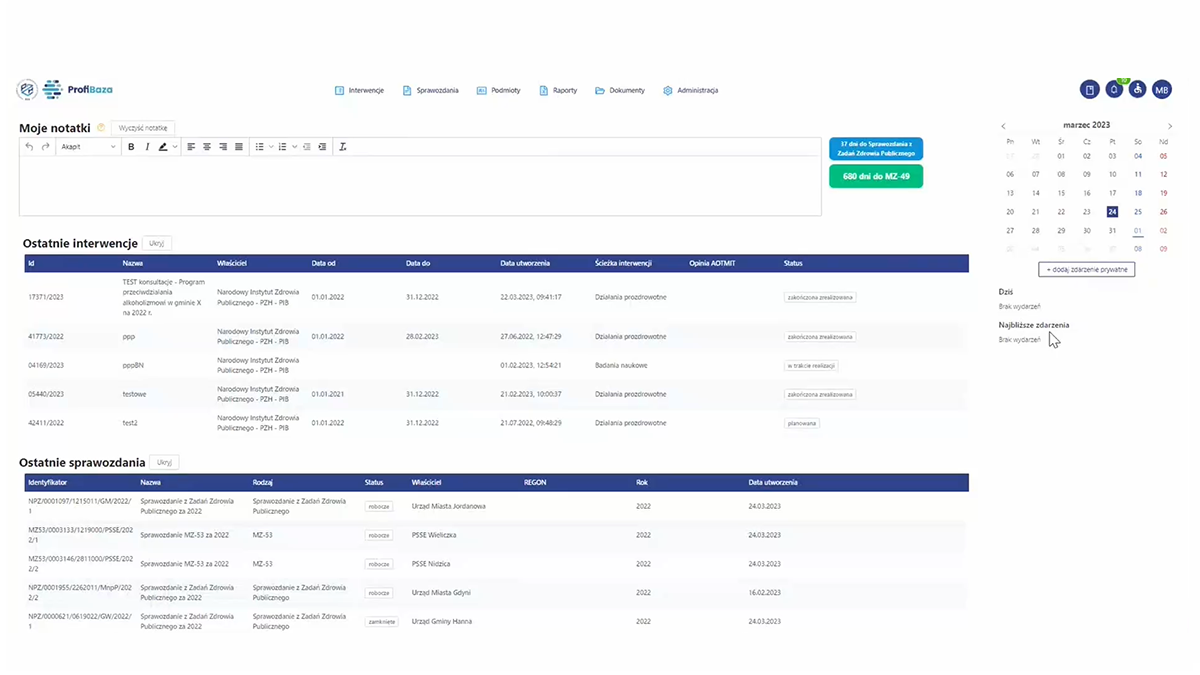Expand the highlight color dropdown arrow
Image resolution: width=1200 pixels, height=675 pixels.
(175, 147)
